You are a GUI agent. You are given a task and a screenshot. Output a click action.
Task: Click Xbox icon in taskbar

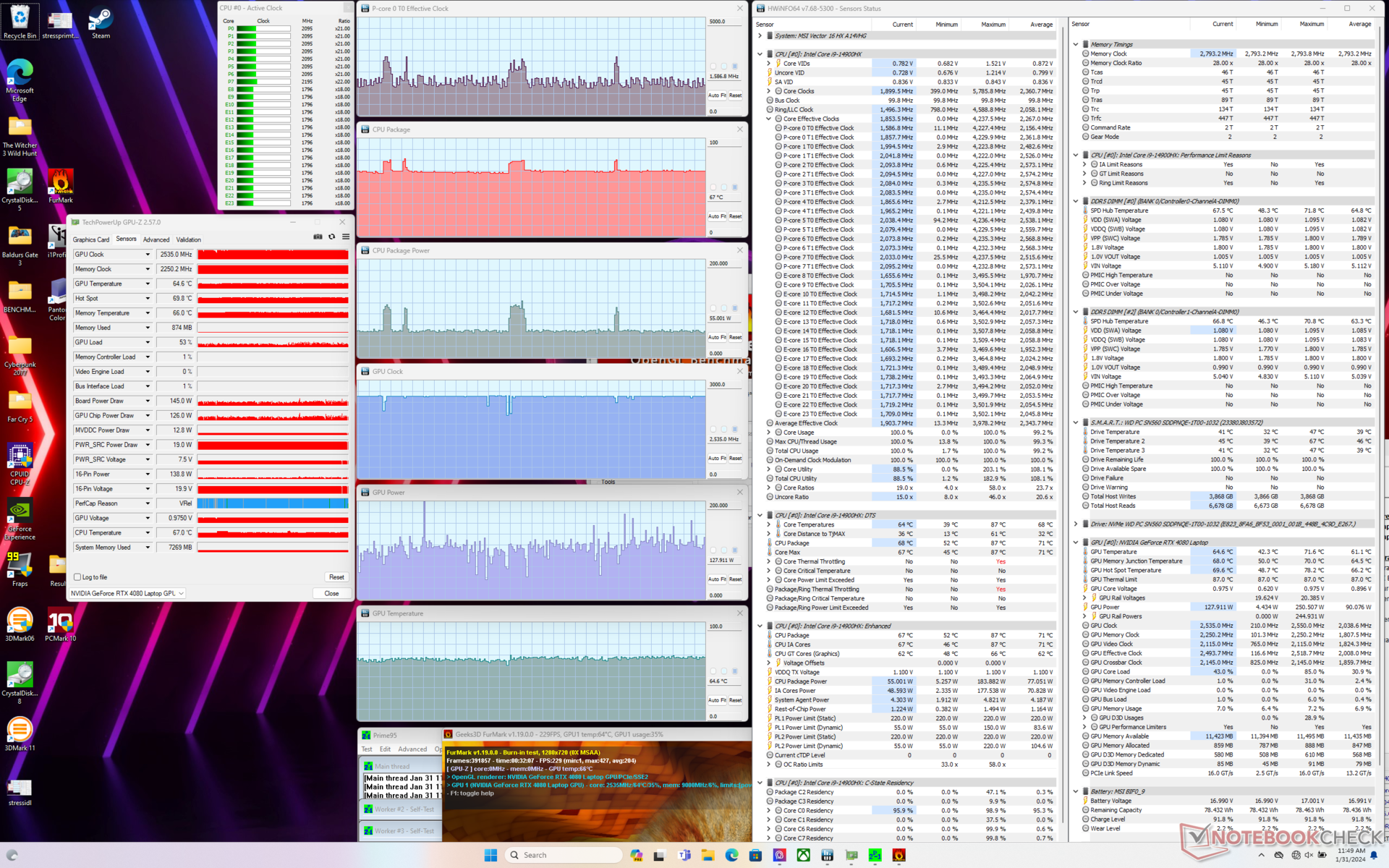(803, 855)
